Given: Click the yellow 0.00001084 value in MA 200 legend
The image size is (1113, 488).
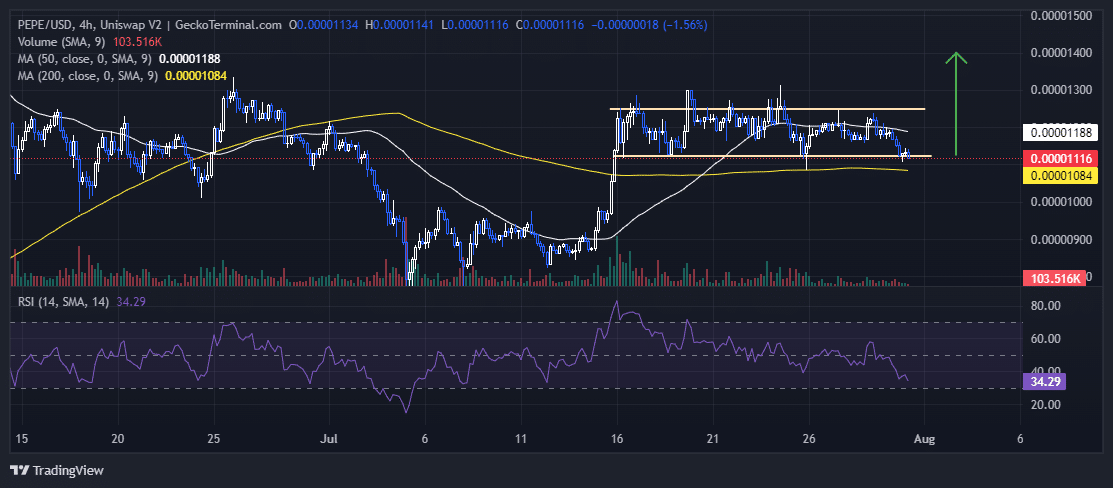Looking at the screenshot, I should click(198, 75).
